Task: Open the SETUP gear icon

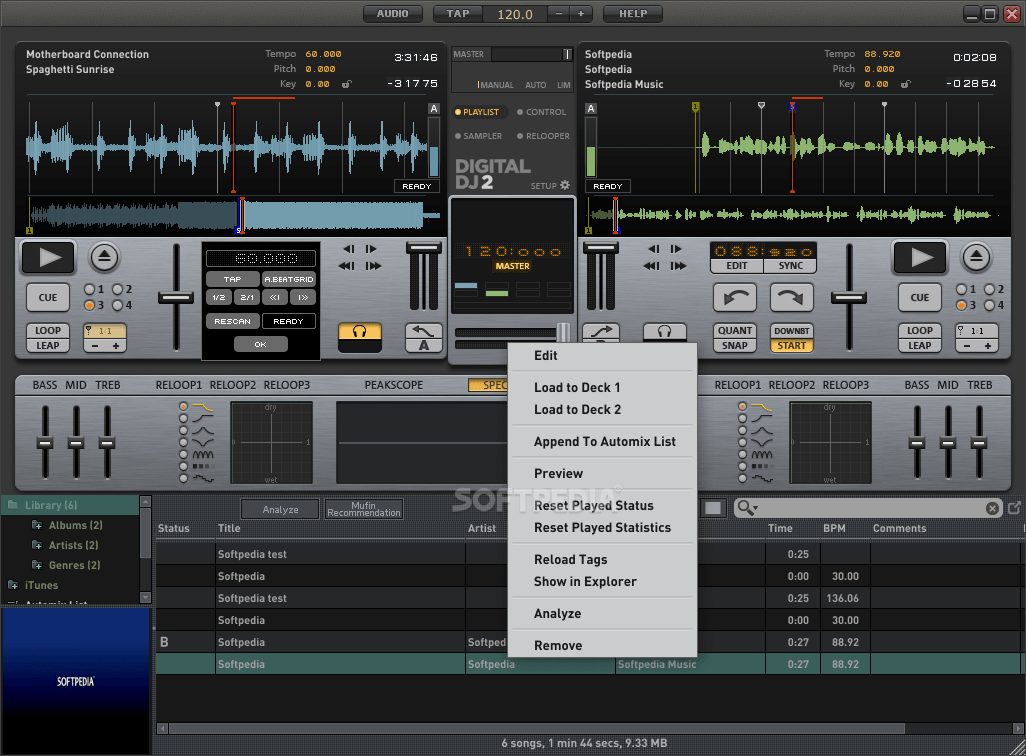Action: [x=563, y=186]
